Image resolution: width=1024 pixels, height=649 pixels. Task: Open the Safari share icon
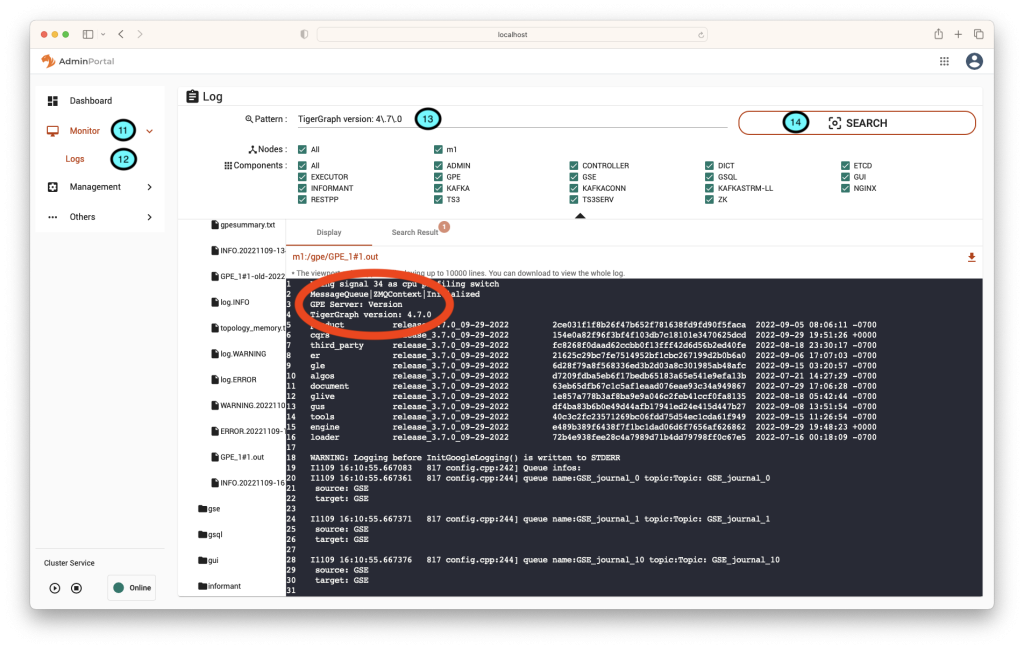[x=938, y=34]
